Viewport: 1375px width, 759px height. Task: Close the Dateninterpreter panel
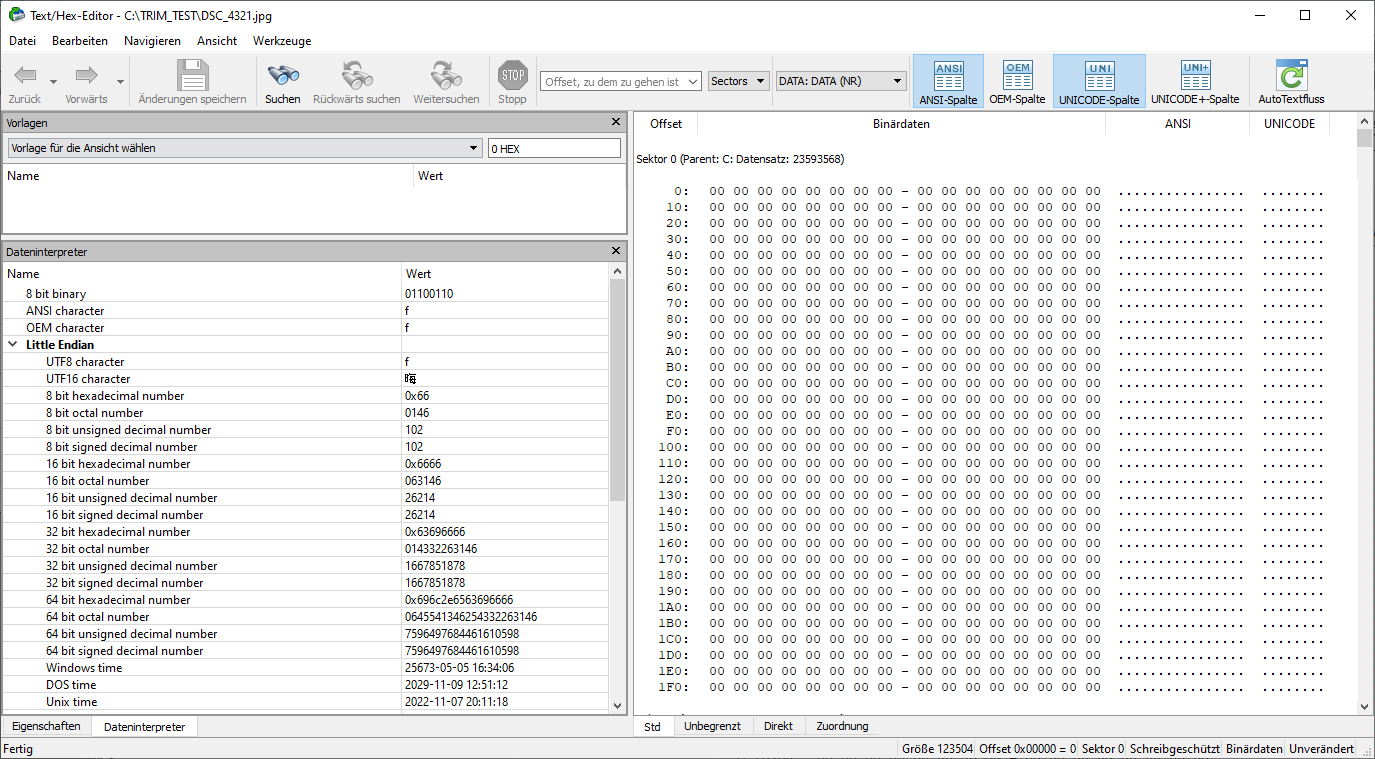[616, 251]
